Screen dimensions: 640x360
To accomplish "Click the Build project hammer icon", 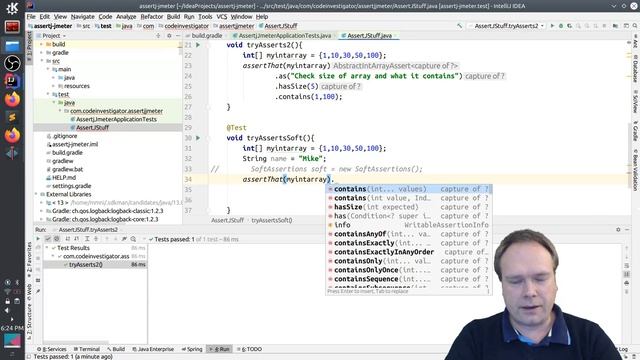I will tap(459, 26).
